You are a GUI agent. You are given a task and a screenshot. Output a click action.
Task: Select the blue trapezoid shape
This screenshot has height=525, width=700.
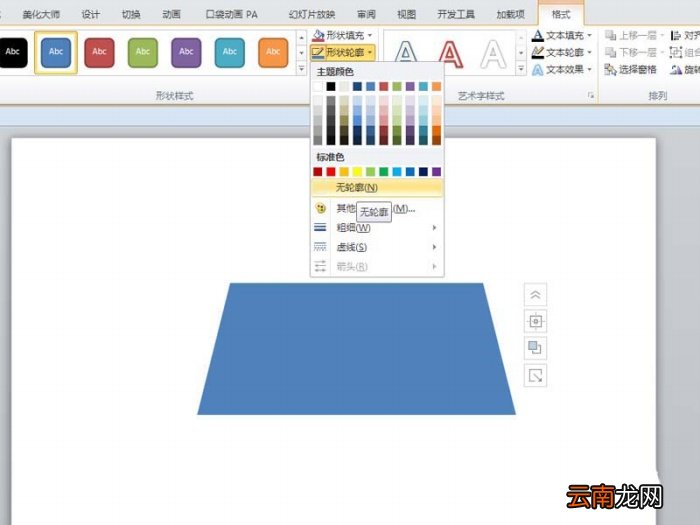(356, 349)
